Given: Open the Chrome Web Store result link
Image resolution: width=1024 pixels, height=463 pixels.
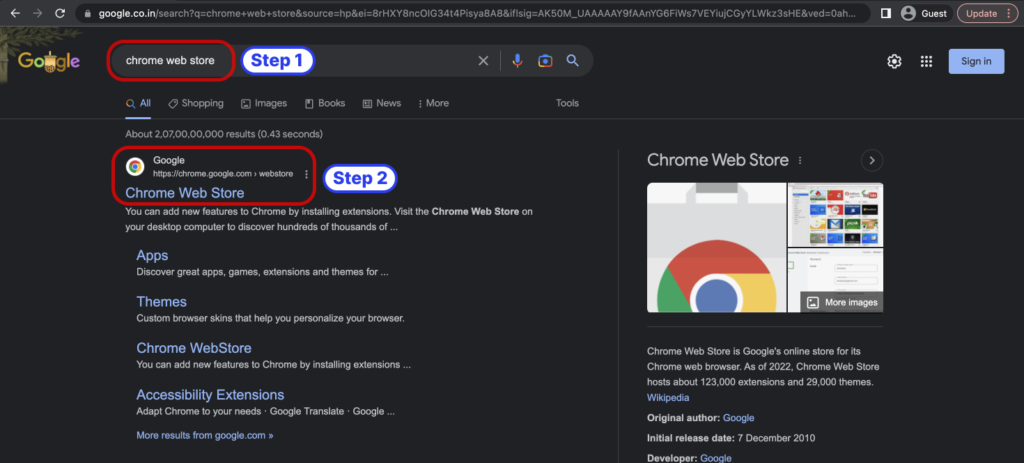Looking at the screenshot, I should click(185, 193).
